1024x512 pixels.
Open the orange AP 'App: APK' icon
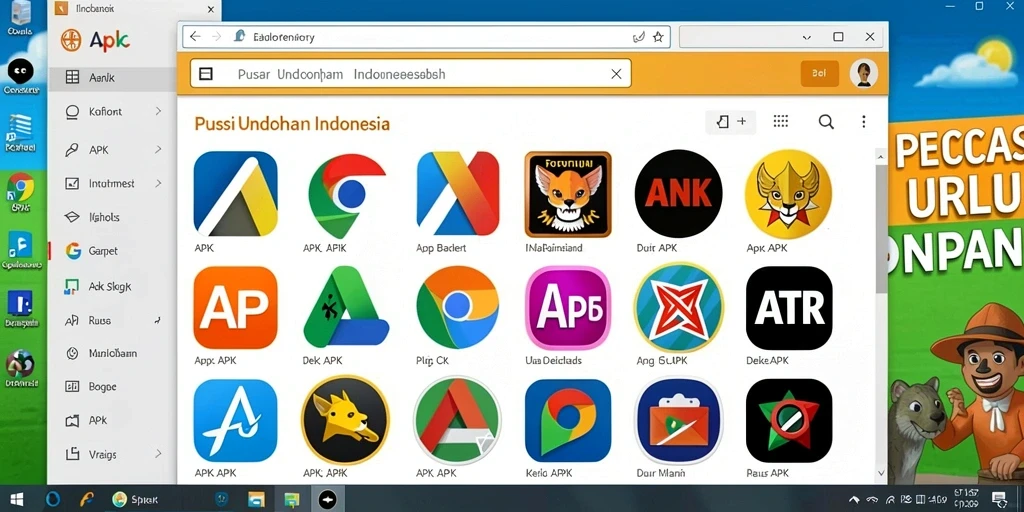235,308
